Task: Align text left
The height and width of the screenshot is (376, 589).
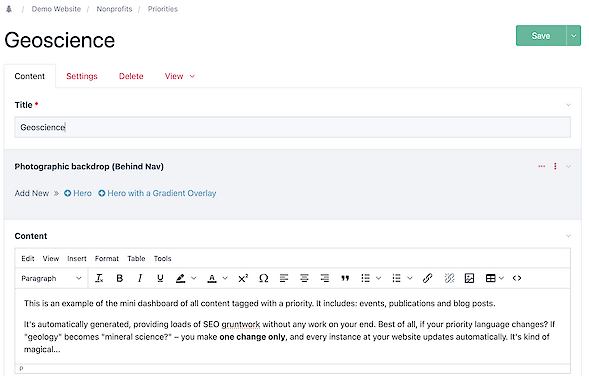Action: point(284,278)
